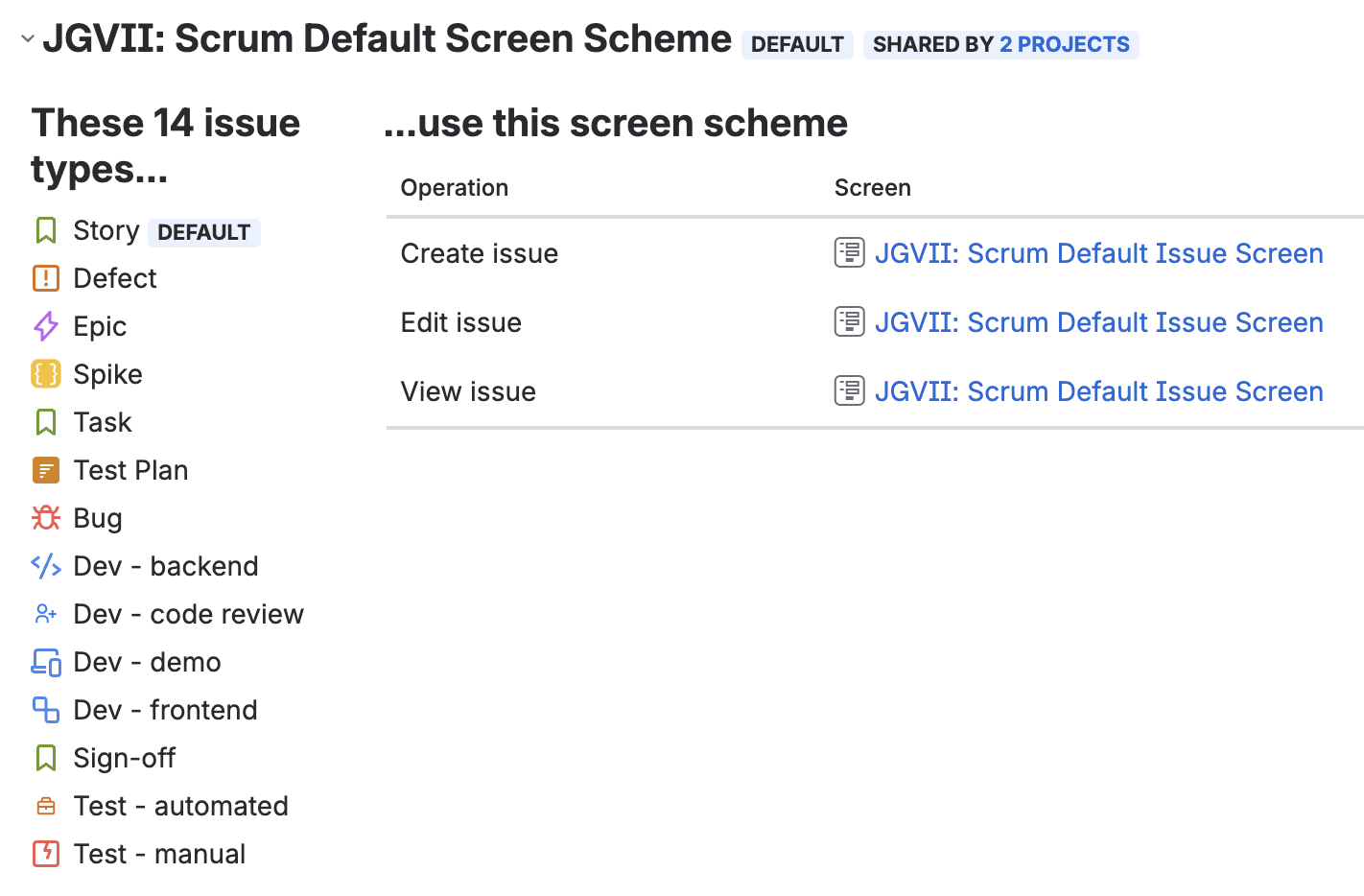The height and width of the screenshot is (896, 1364).
Task: Click the Dev - frontend squares icon
Action: pos(46,710)
